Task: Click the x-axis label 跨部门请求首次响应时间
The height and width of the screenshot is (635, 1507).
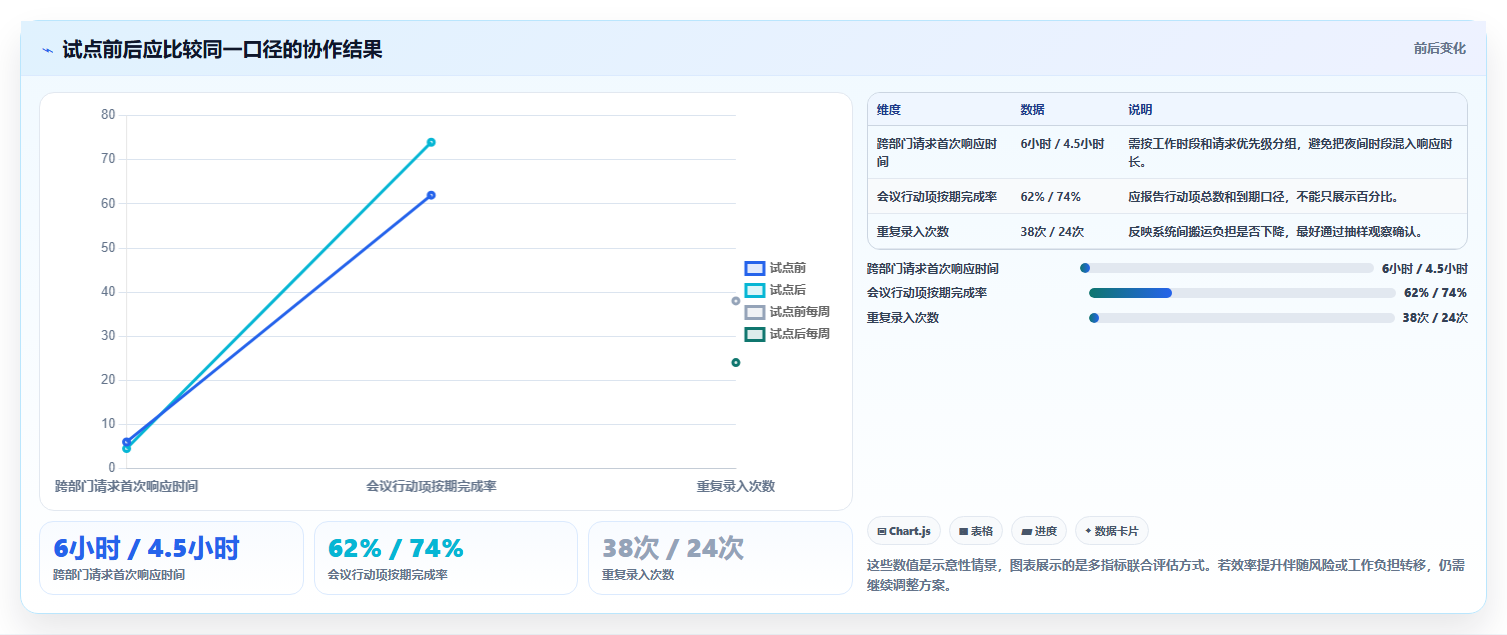Action: pyautogui.click(x=126, y=486)
